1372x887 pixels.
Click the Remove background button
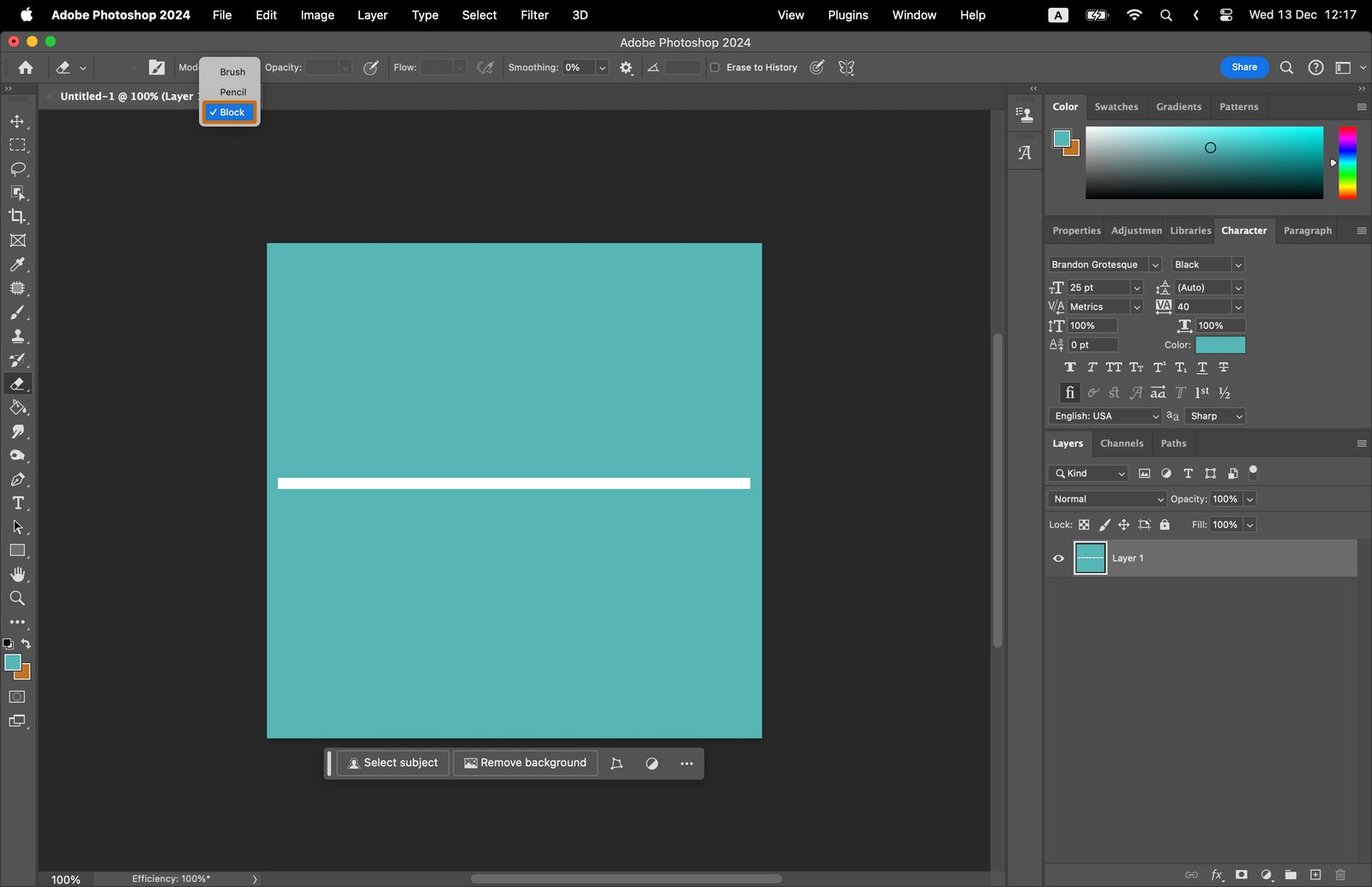(525, 763)
